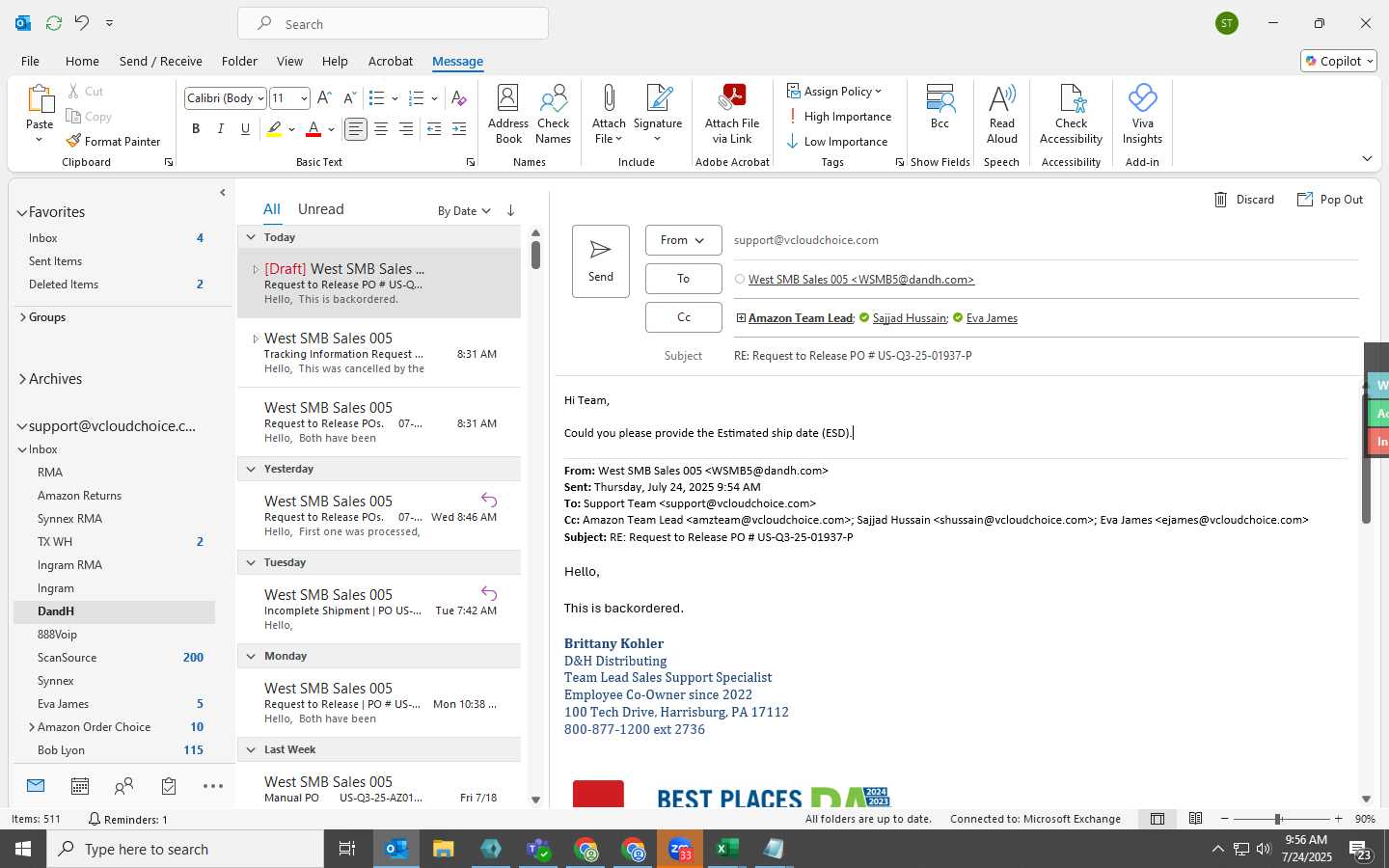Apply yellow text highlight color
This screenshot has width=1389, height=868.
(x=274, y=129)
